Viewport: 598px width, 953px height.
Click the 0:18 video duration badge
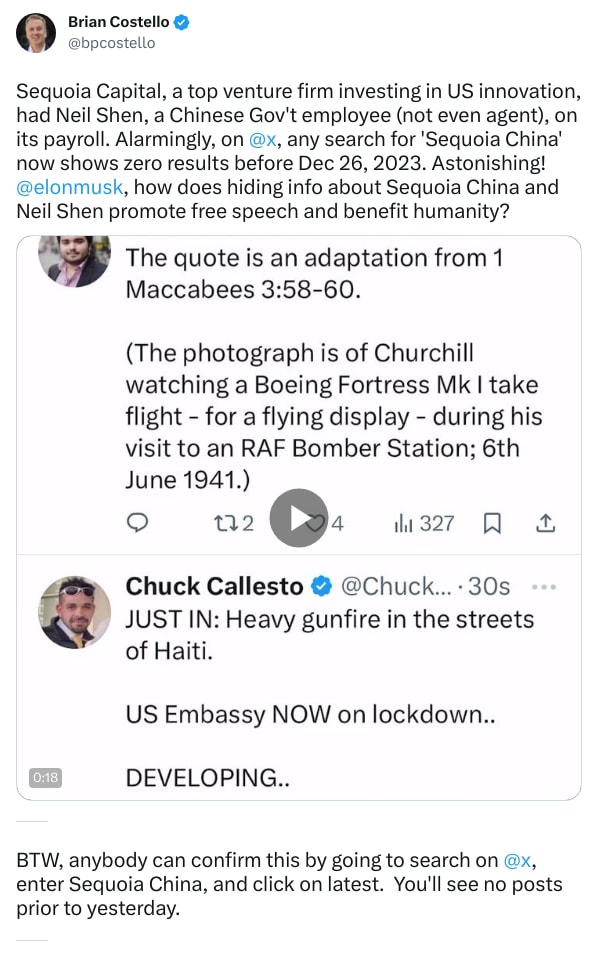(x=48, y=777)
